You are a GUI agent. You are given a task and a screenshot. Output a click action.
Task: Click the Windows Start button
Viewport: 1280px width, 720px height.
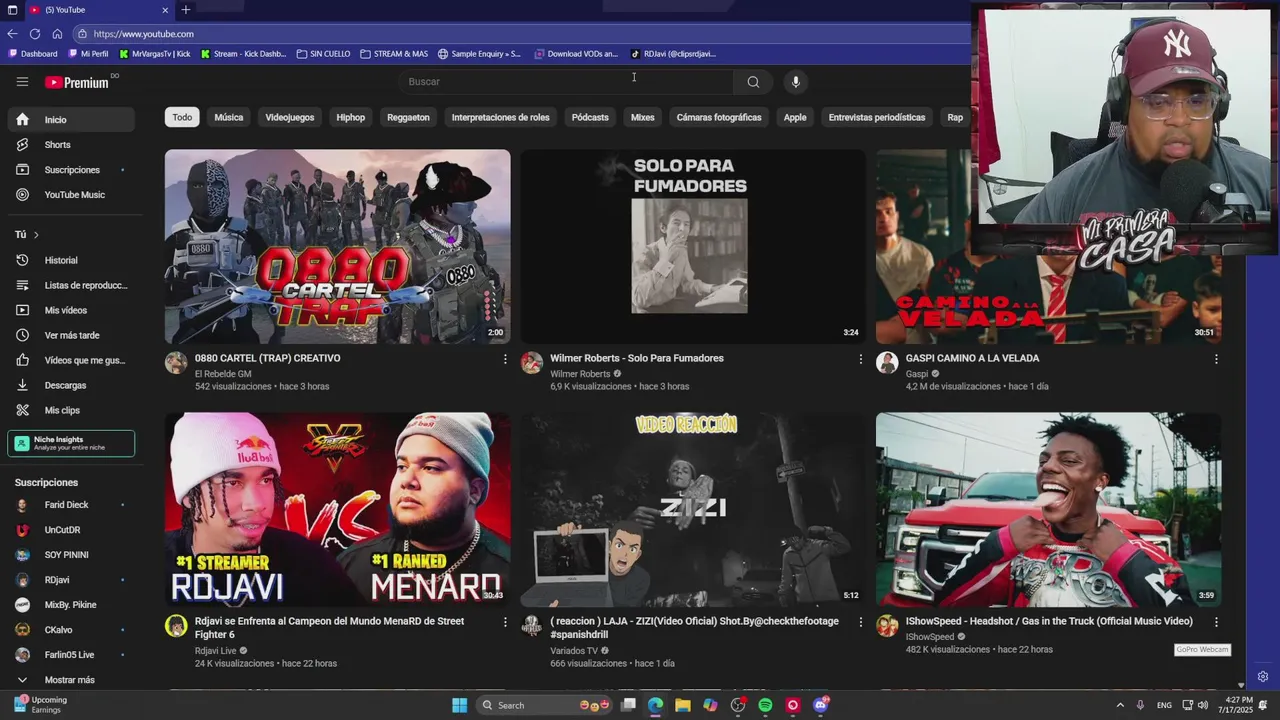[459, 705]
